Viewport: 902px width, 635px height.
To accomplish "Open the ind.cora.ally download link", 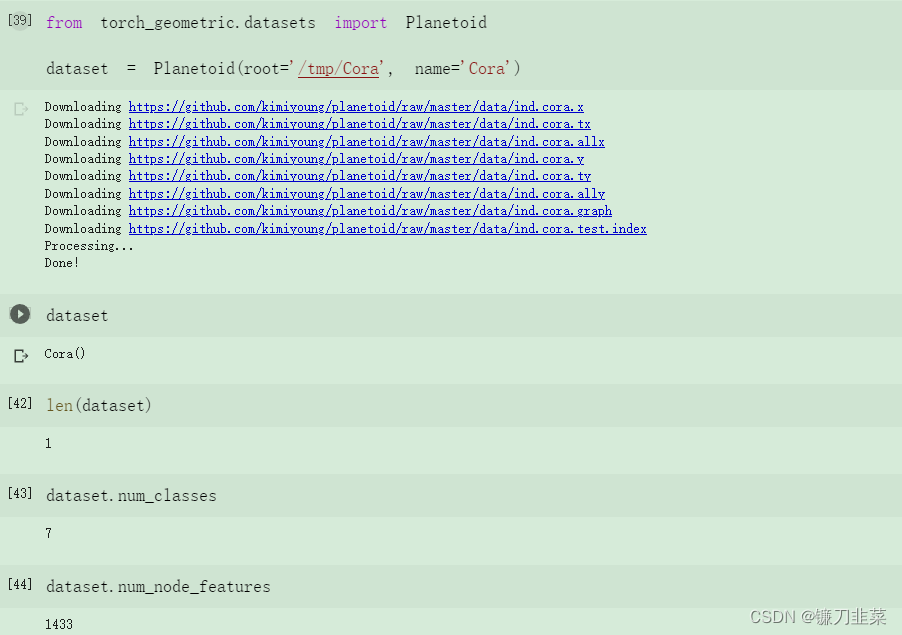I will coord(366,194).
